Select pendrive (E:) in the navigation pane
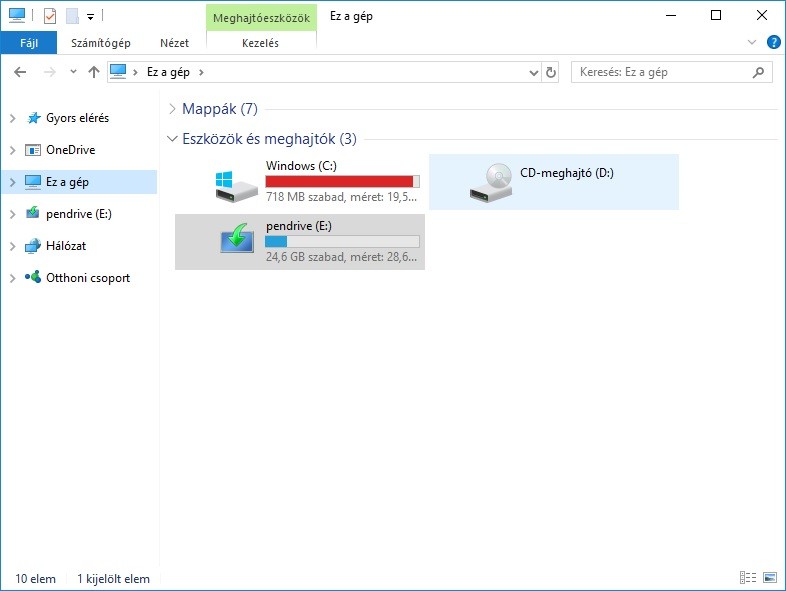The width and height of the screenshot is (786, 591). (79, 214)
